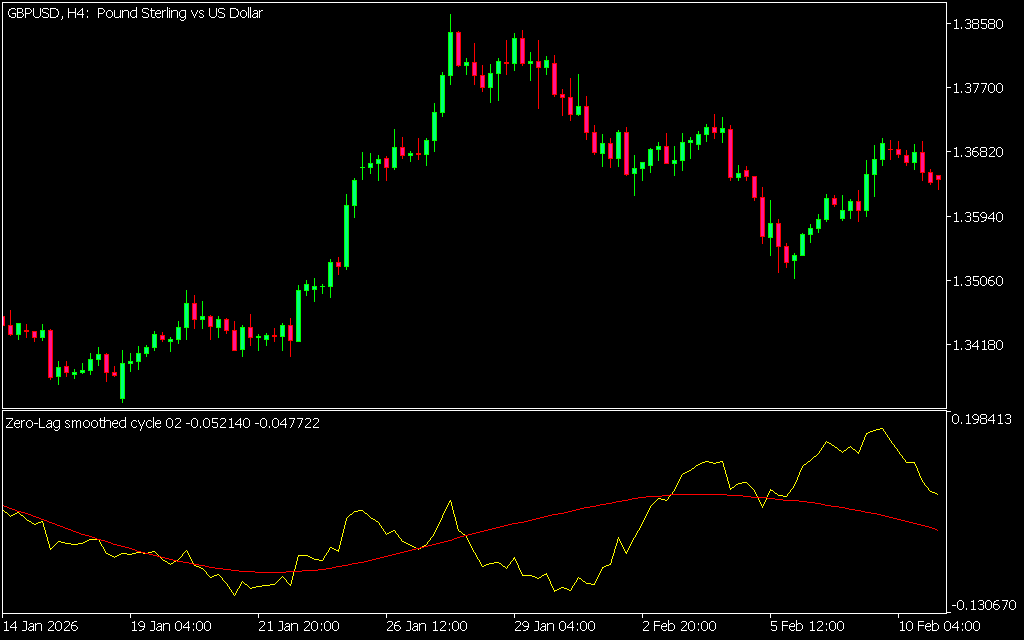Click the 0.198413 indicator scale value

[984, 419]
